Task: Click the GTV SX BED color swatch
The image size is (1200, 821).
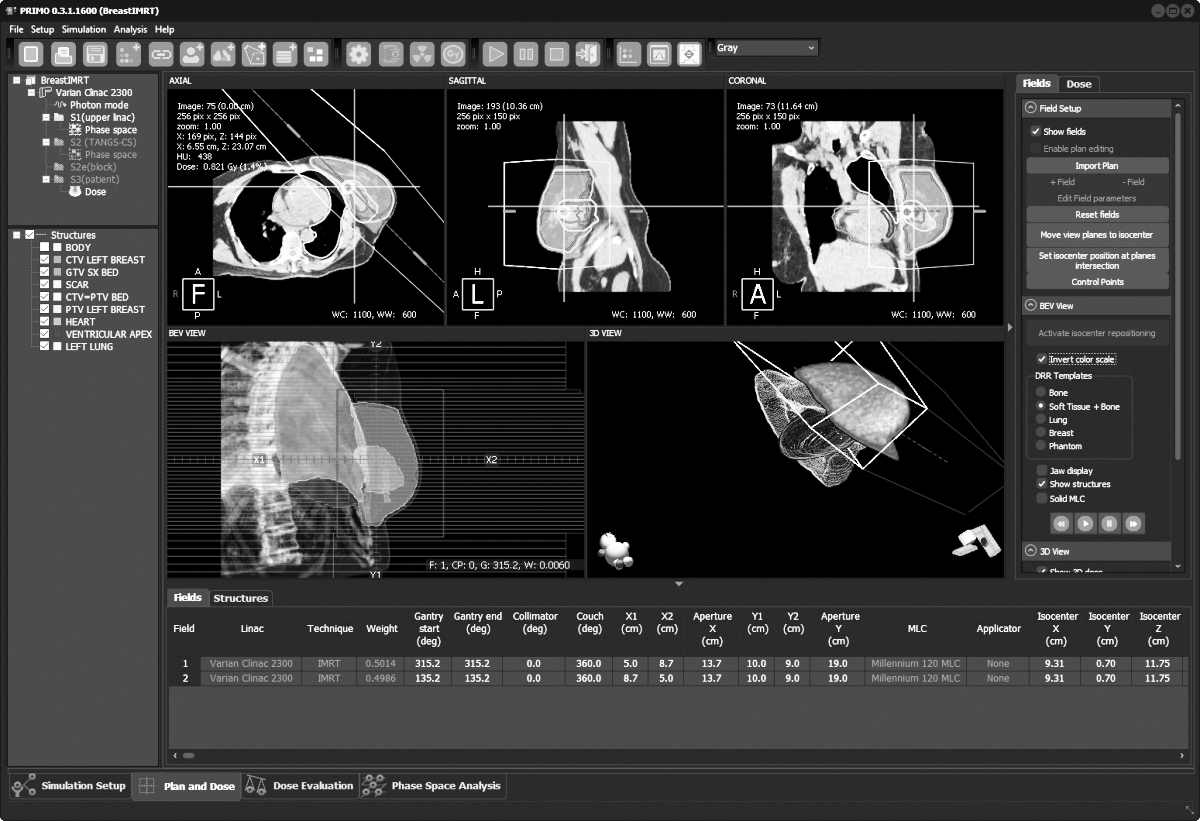Action: tap(58, 272)
